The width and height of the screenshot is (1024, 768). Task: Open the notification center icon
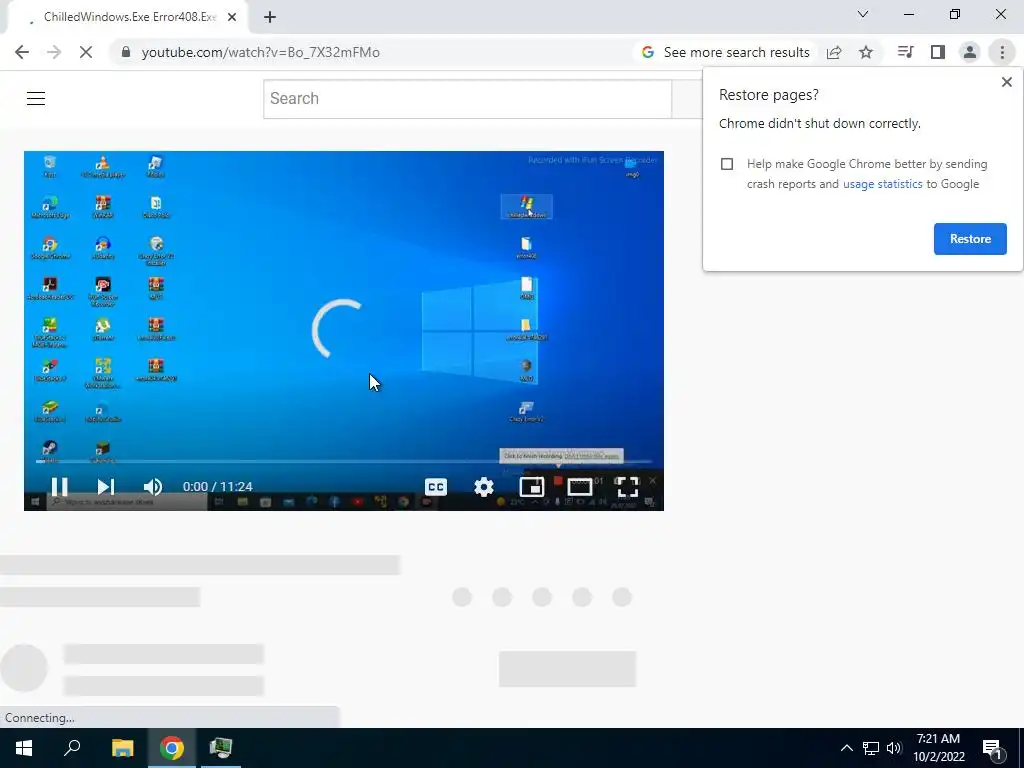coord(993,748)
